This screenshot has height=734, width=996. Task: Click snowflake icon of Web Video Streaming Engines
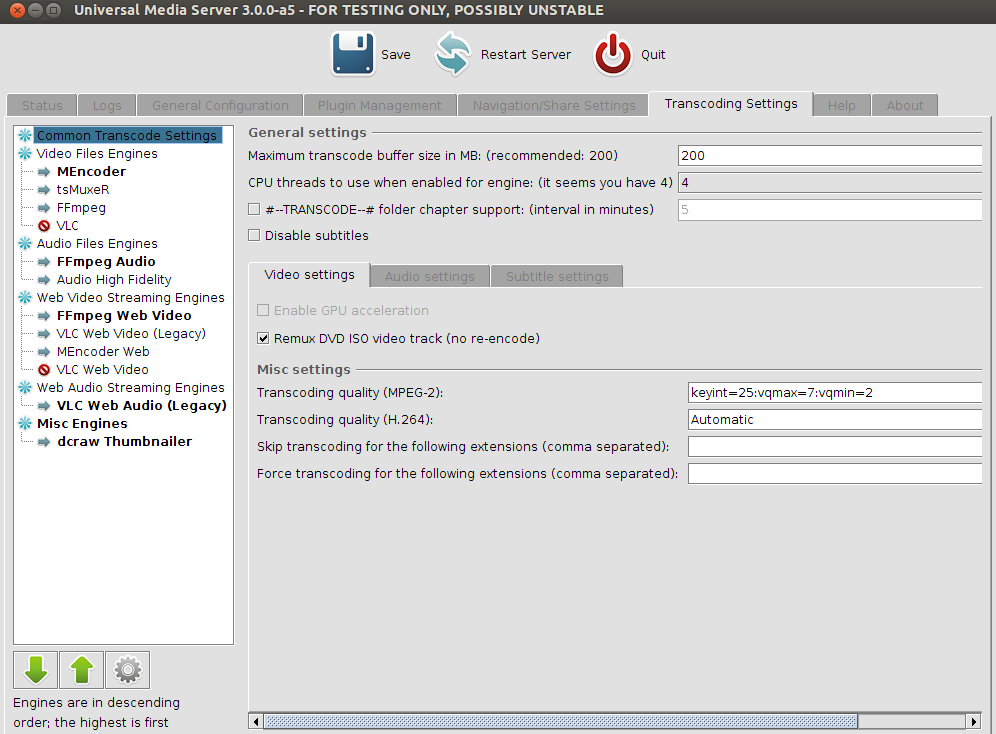pos(25,298)
